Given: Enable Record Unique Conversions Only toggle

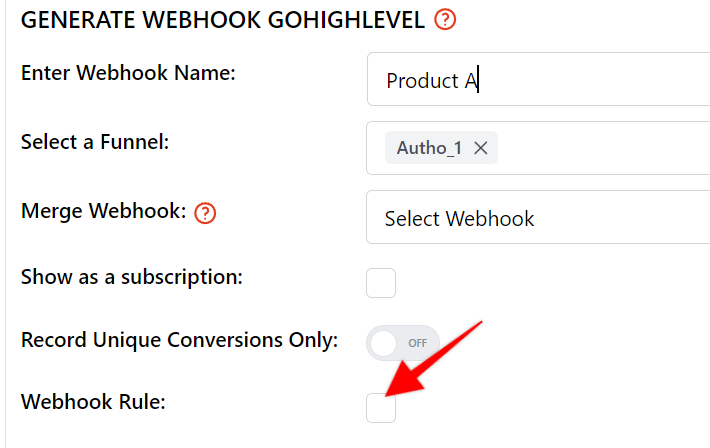Looking at the screenshot, I should tap(403, 343).
